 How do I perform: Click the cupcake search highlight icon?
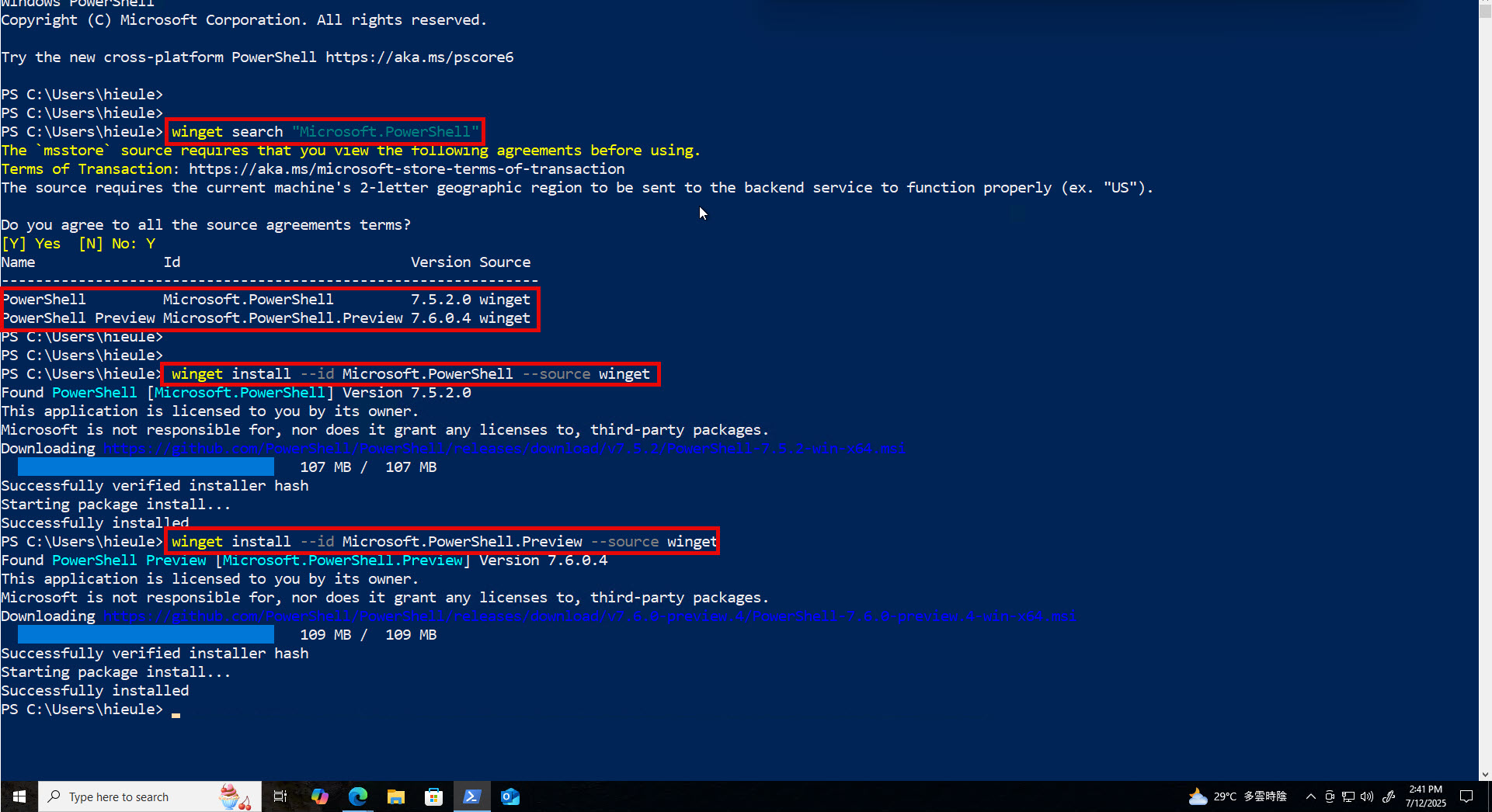tap(234, 796)
